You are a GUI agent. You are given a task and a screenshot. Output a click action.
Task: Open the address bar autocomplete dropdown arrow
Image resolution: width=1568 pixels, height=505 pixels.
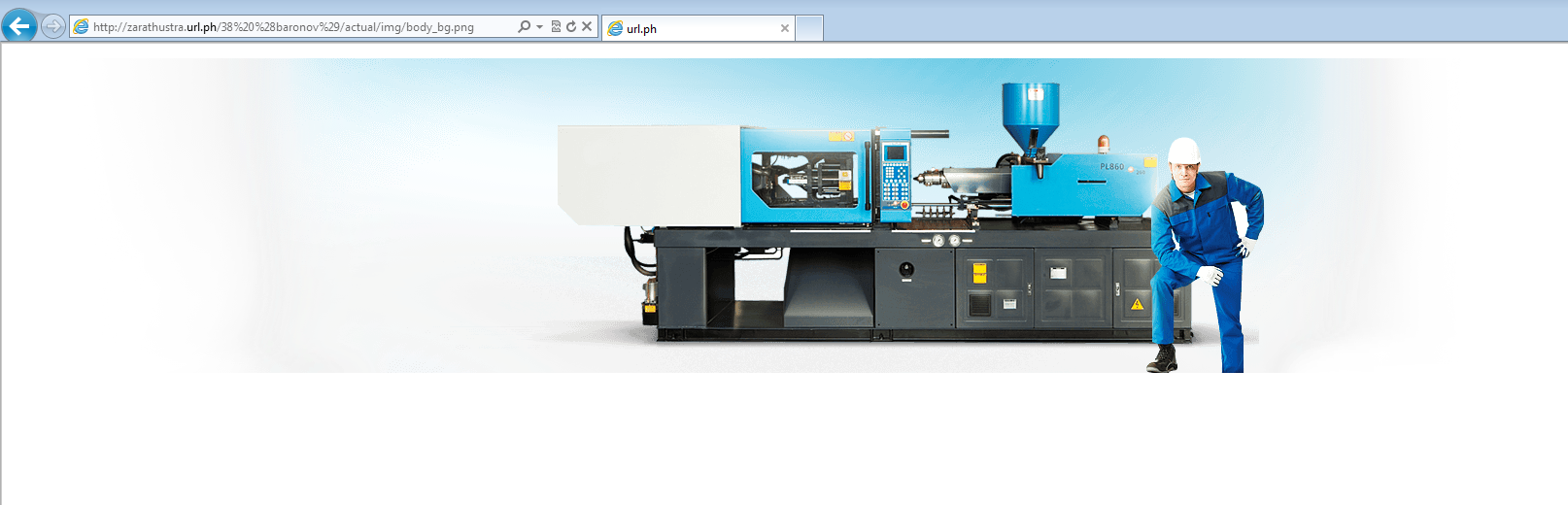tap(539, 27)
